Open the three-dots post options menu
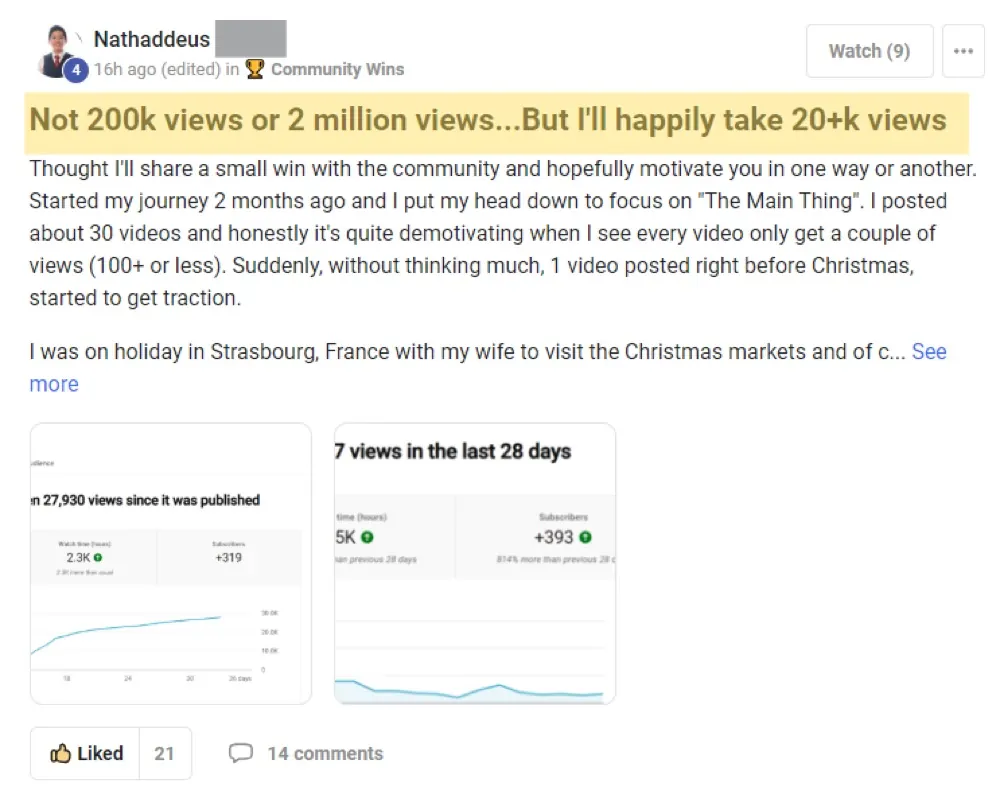The width and height of the screenshot is (1000, 795). point(963,51)
